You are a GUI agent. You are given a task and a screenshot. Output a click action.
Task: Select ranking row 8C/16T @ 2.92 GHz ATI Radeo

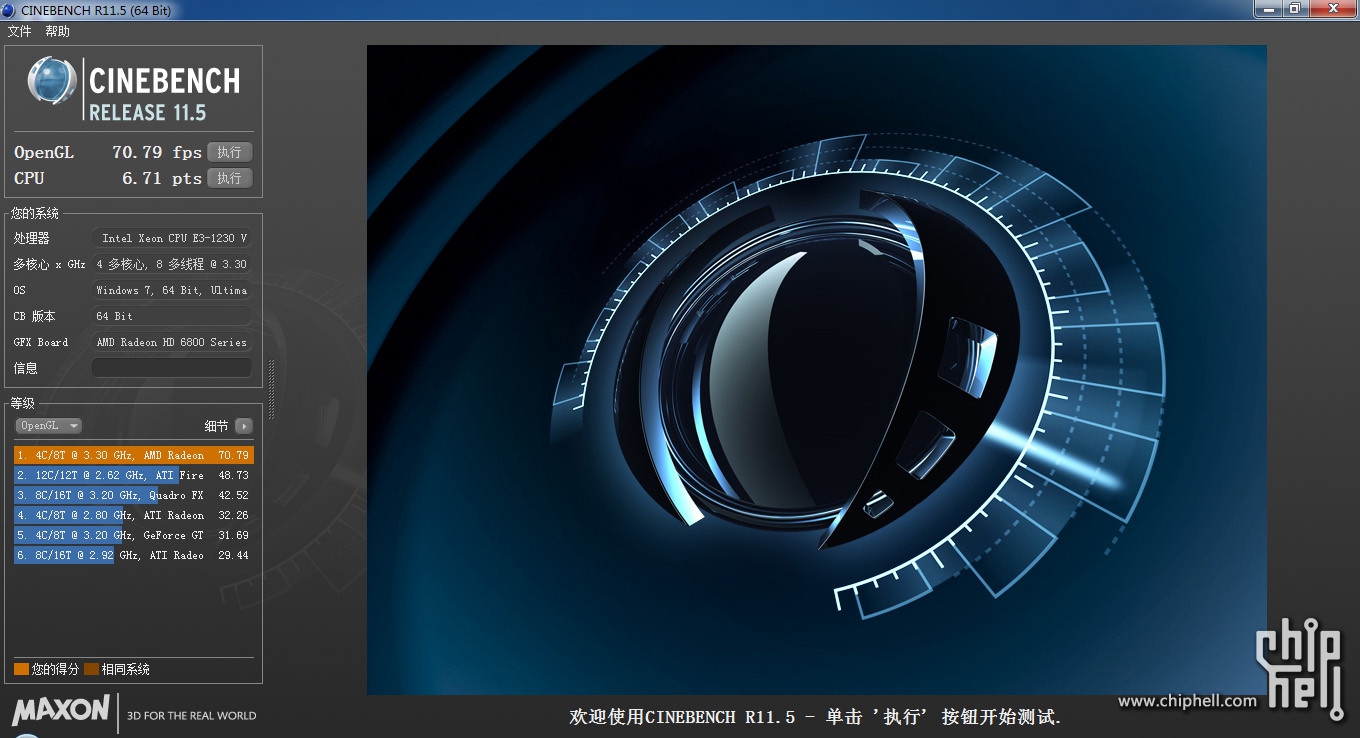[x=134, y=555]
